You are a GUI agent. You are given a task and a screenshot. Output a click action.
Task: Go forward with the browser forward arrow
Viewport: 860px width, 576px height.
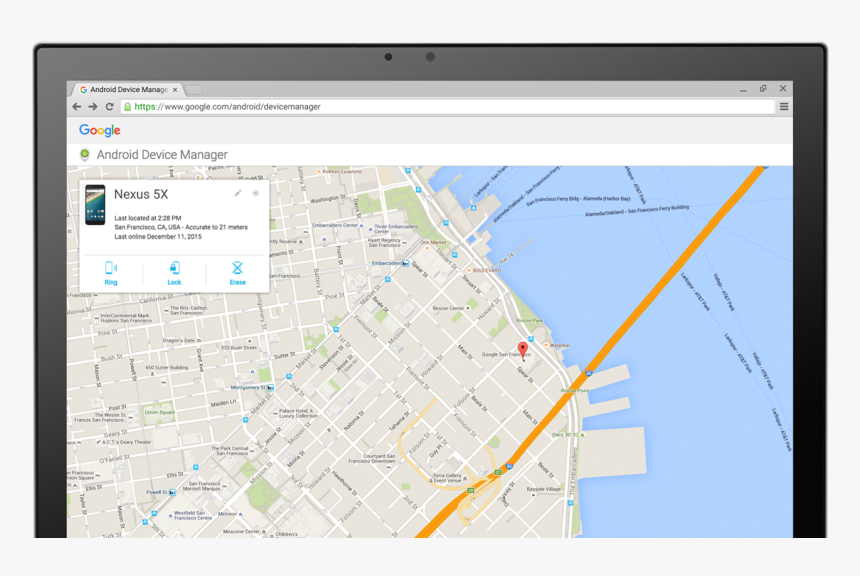tap(93, 106)
